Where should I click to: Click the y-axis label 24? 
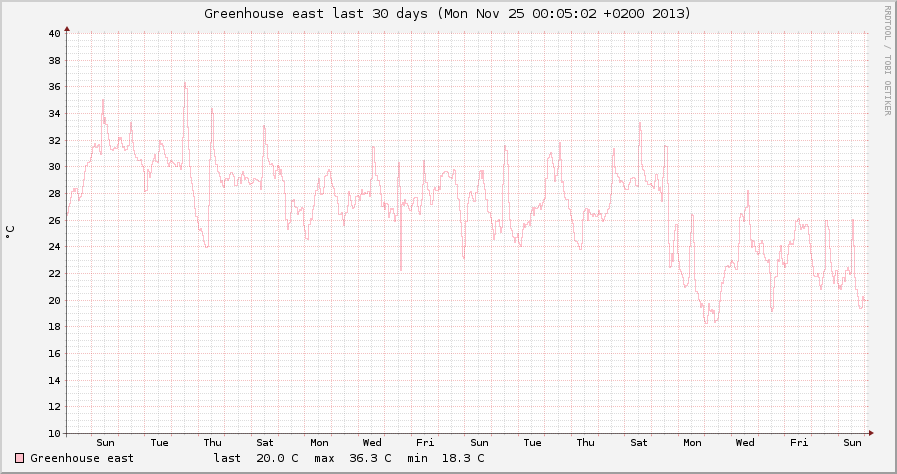coord(54,247)
